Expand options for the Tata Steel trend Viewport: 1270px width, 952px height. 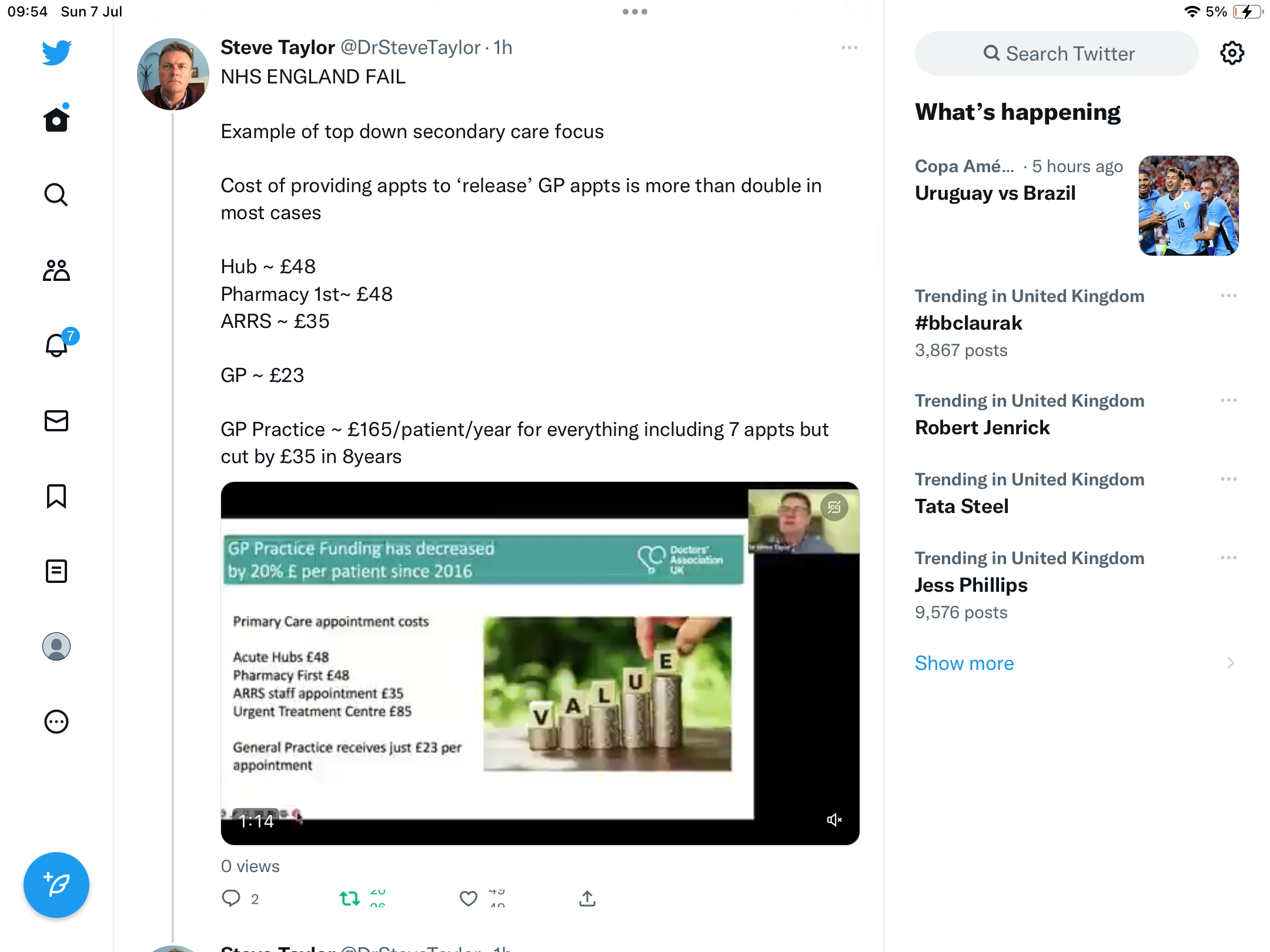tap(1228, 479)
